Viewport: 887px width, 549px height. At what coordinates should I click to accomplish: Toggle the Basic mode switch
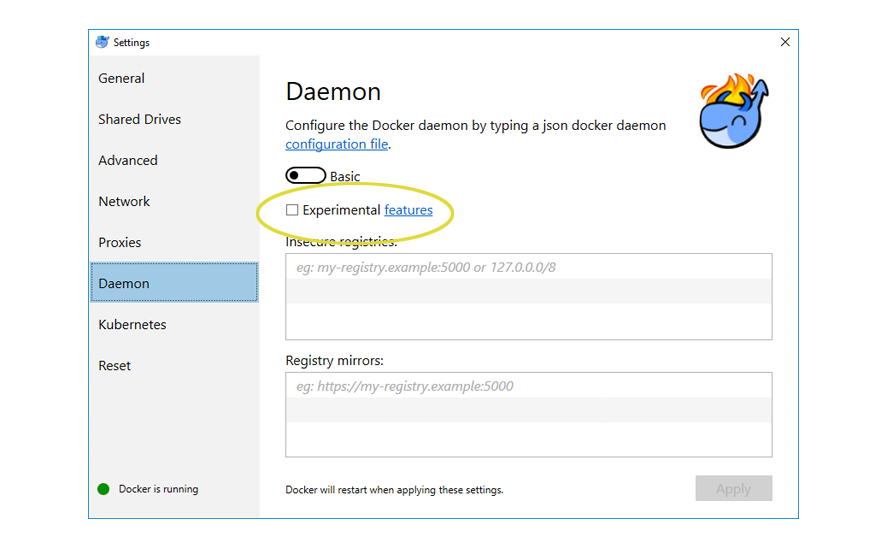(x=305, y=175)
